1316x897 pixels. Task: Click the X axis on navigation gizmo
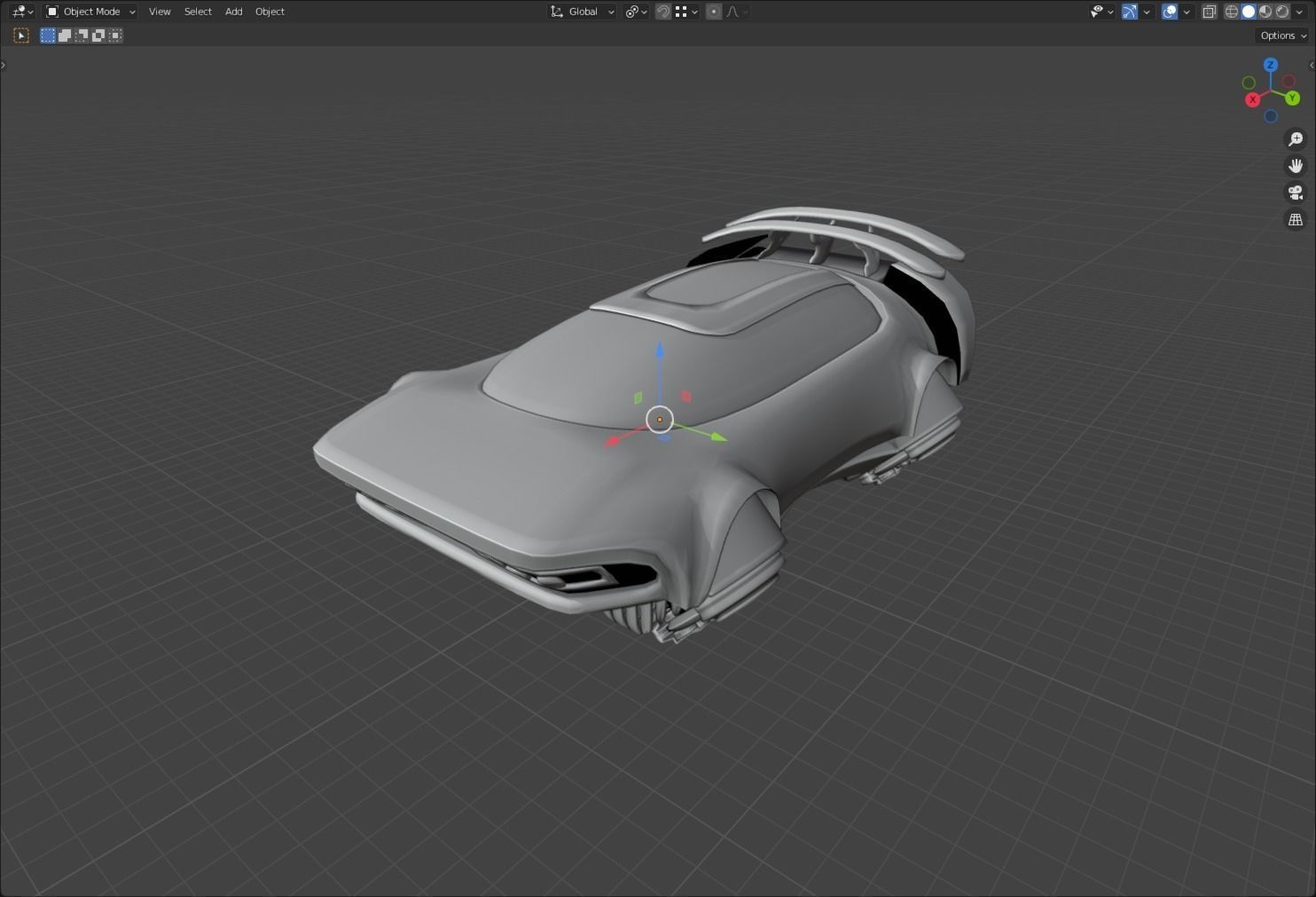coord(1252,99)
